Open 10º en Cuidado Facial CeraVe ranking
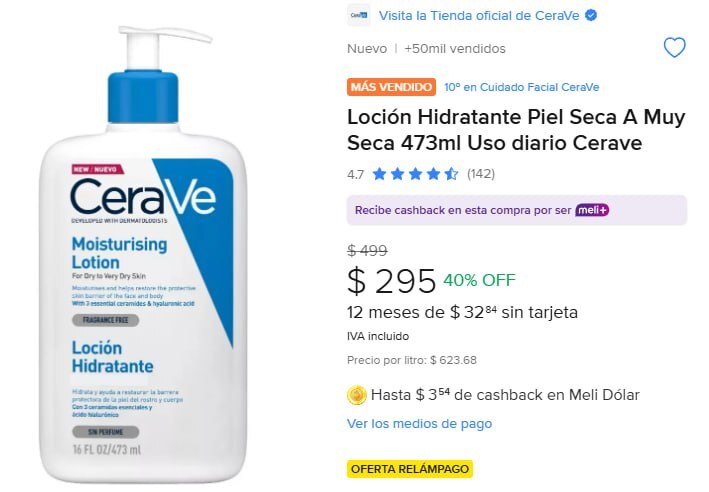The width and height of the screenshot is (709, 492). 521,87
